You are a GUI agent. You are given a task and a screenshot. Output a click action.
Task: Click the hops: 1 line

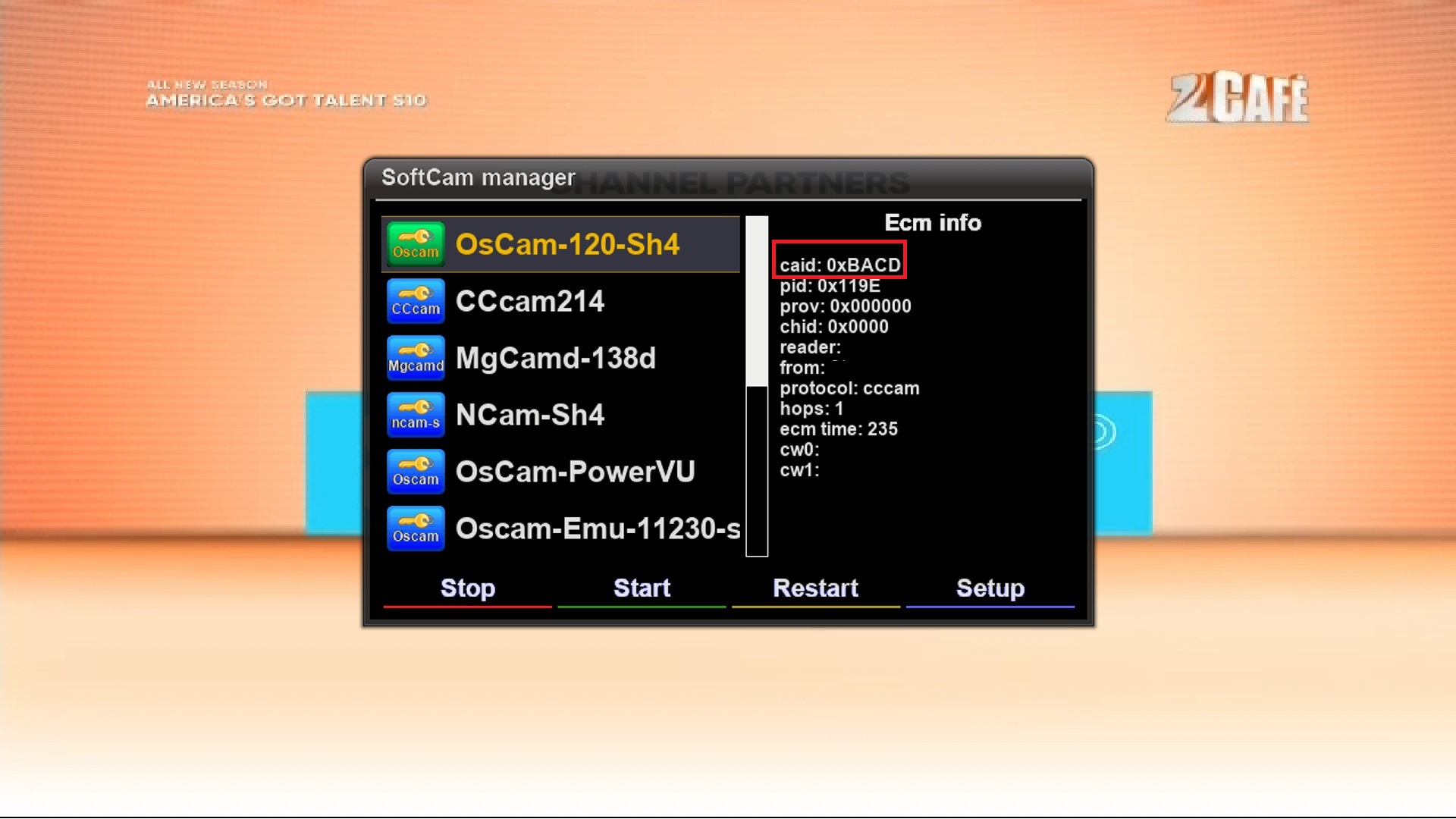(811, 409)
